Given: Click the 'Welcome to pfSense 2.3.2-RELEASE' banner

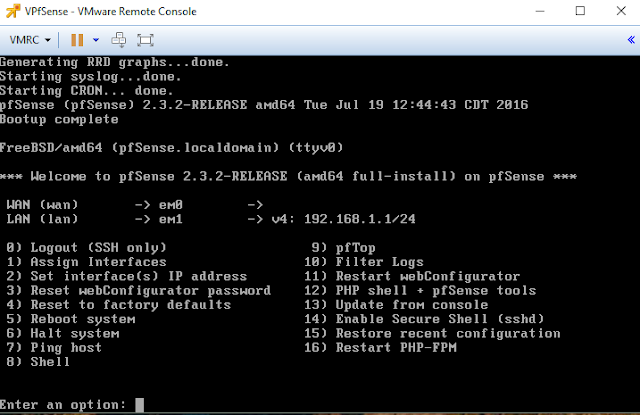Looking at the screenshot, I should click(288, 177).
